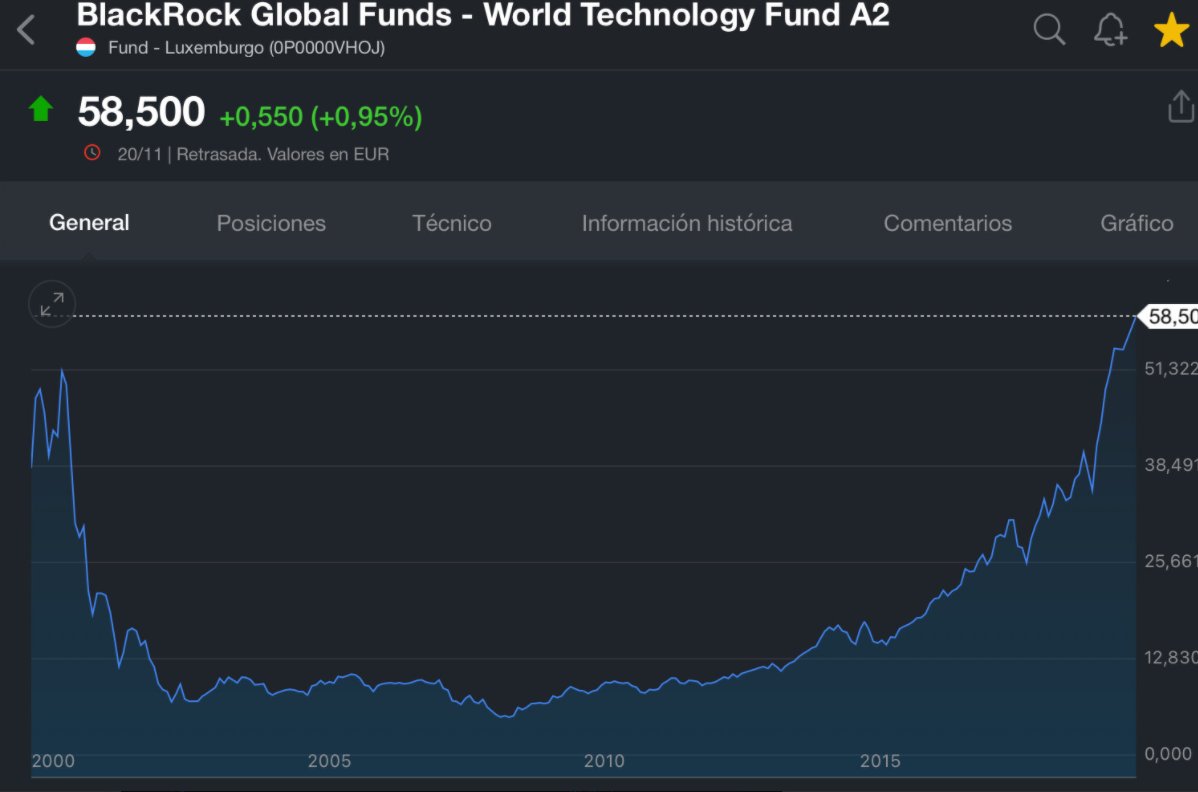The width and height of the screenshot is (1198, 792).
Task: Click the 2015 label on chart axis
Action: pyautogui.click(x=880, y=761)
